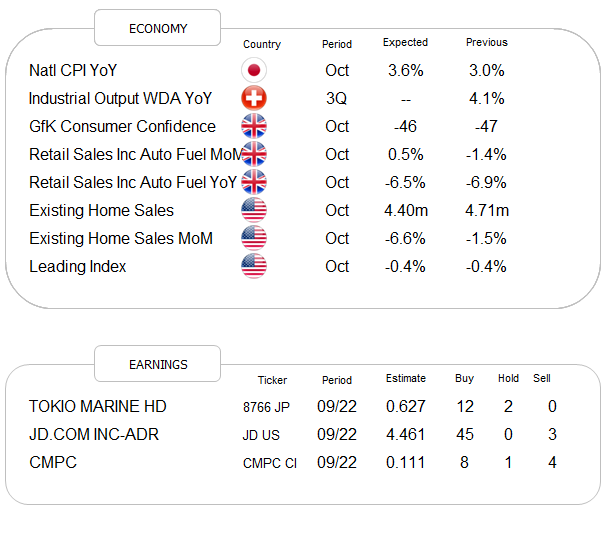
Task: Click the UK flag beside Retail Sales YoY
Action: point(254,182)
